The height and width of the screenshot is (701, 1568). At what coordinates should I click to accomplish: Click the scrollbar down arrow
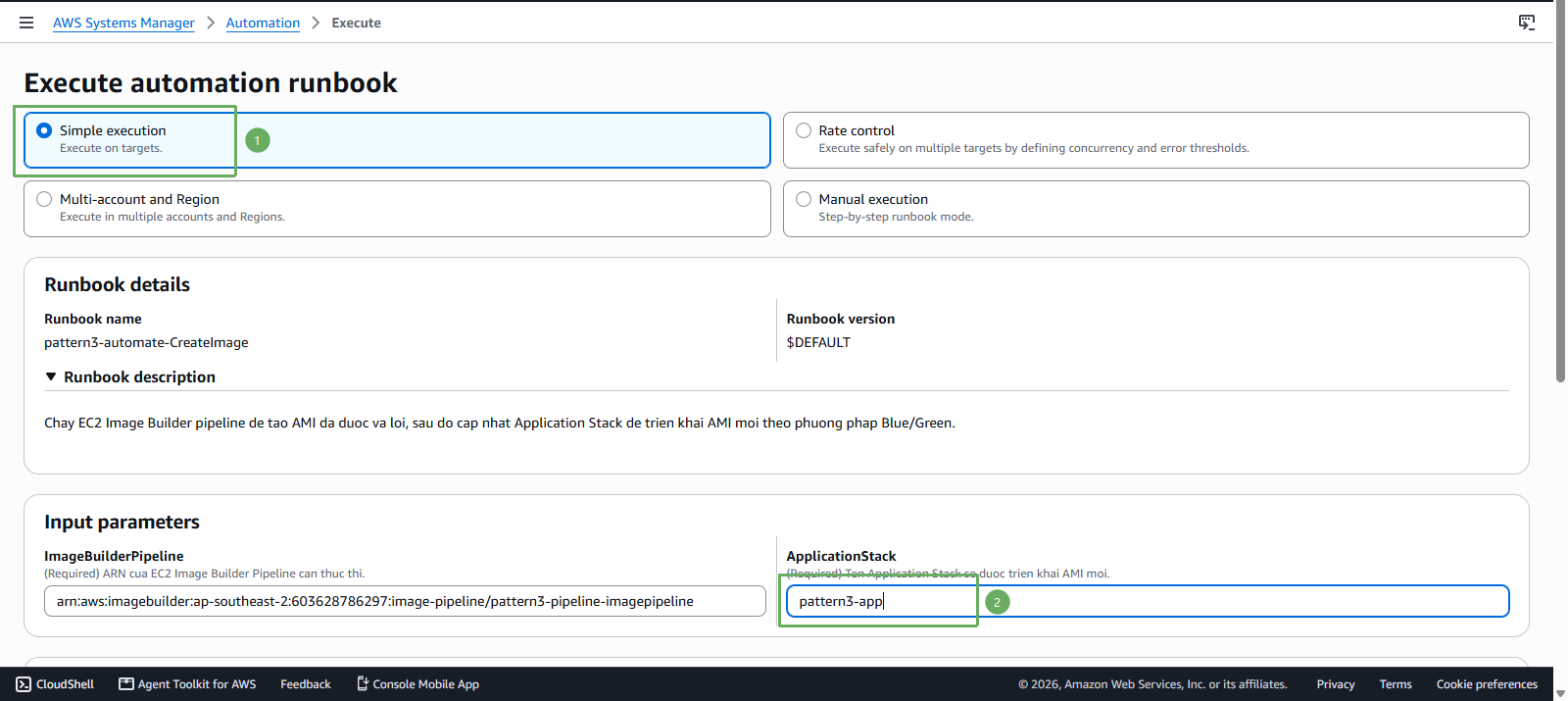tap(1560, 693)
